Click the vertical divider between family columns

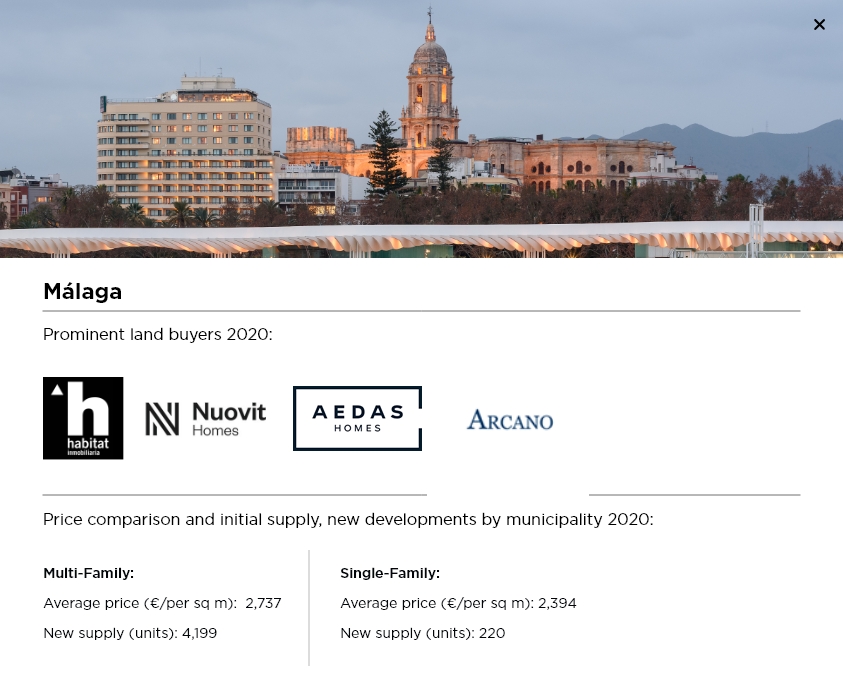point(309,607)
